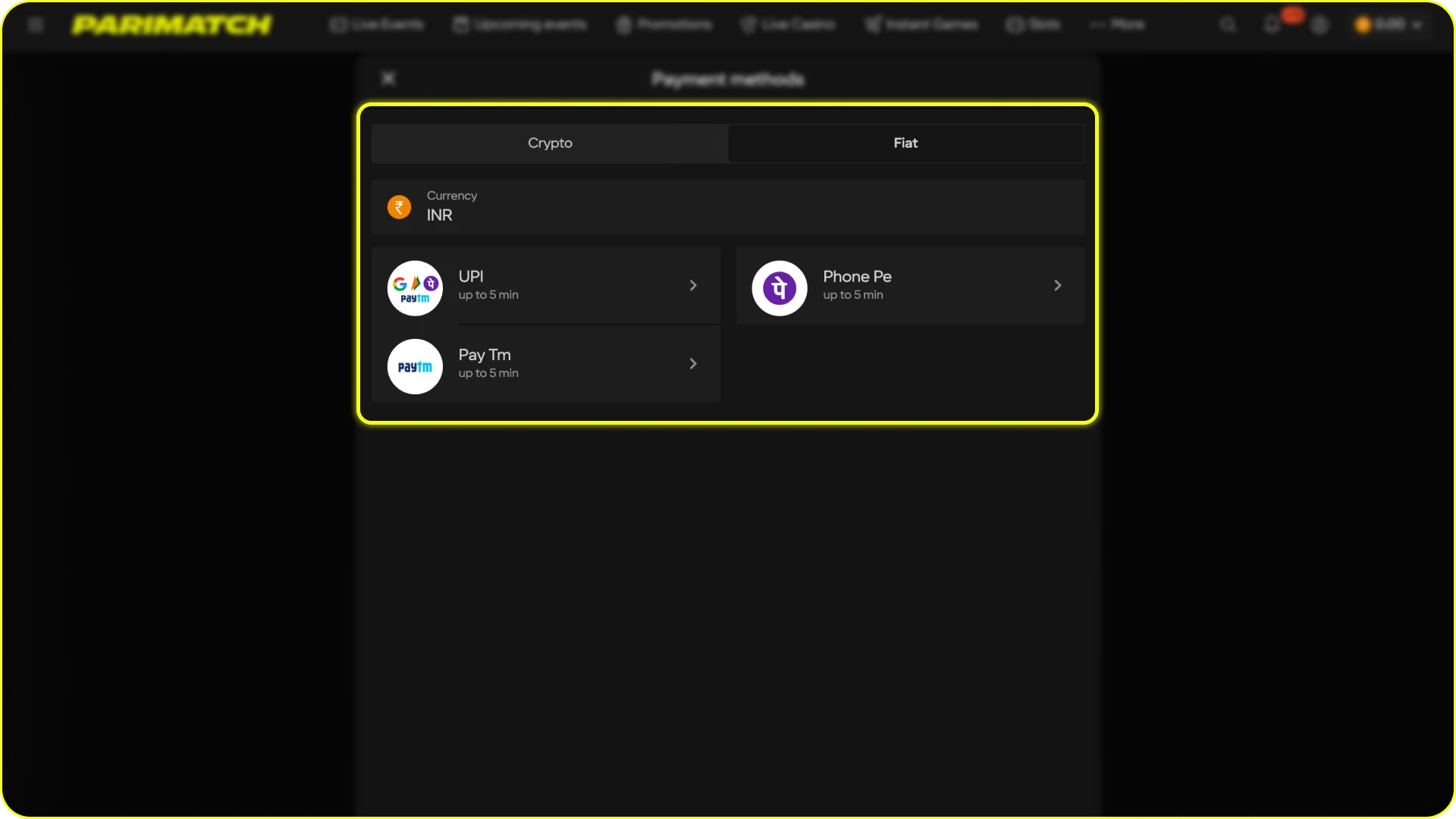Click the orange rupee currency icon

(399, 207)
